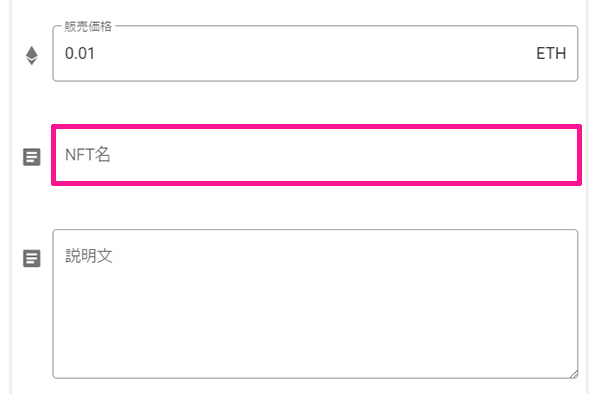Click the ETH currency suffix

(551, 54)
